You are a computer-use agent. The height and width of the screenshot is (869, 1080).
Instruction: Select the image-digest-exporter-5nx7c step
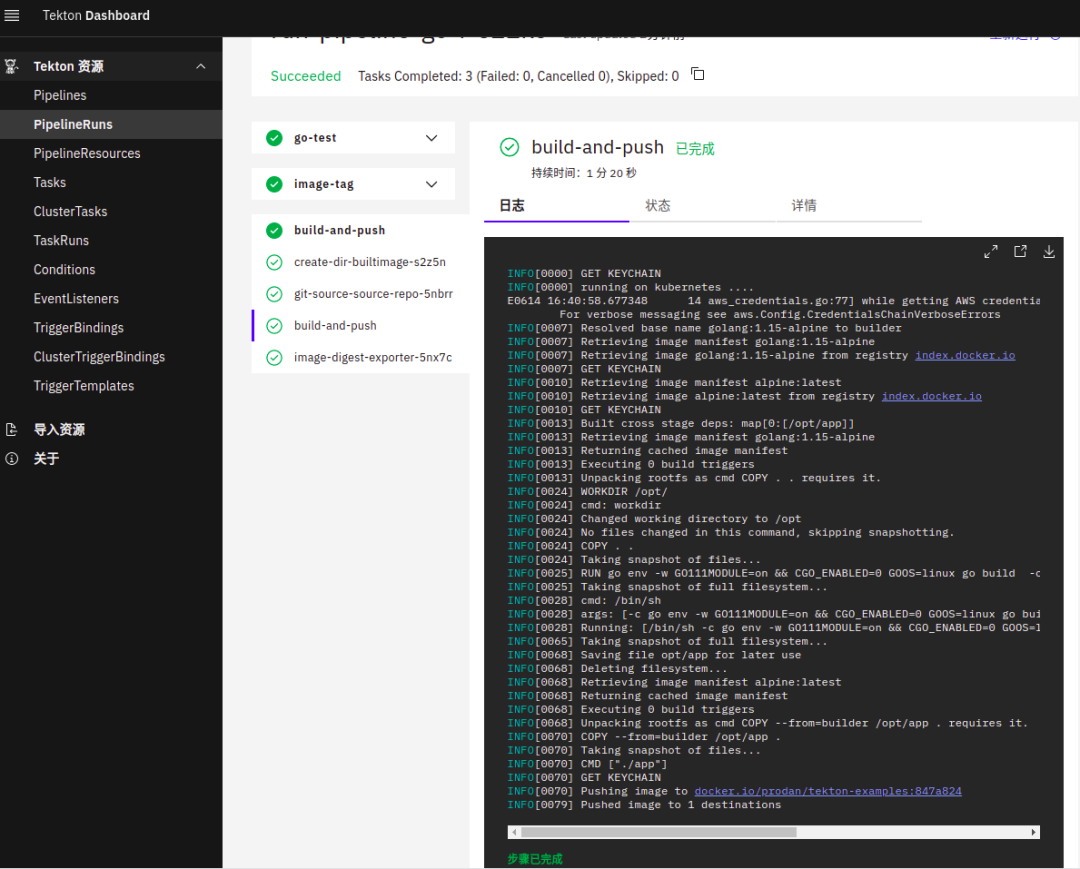click(372, 357)
